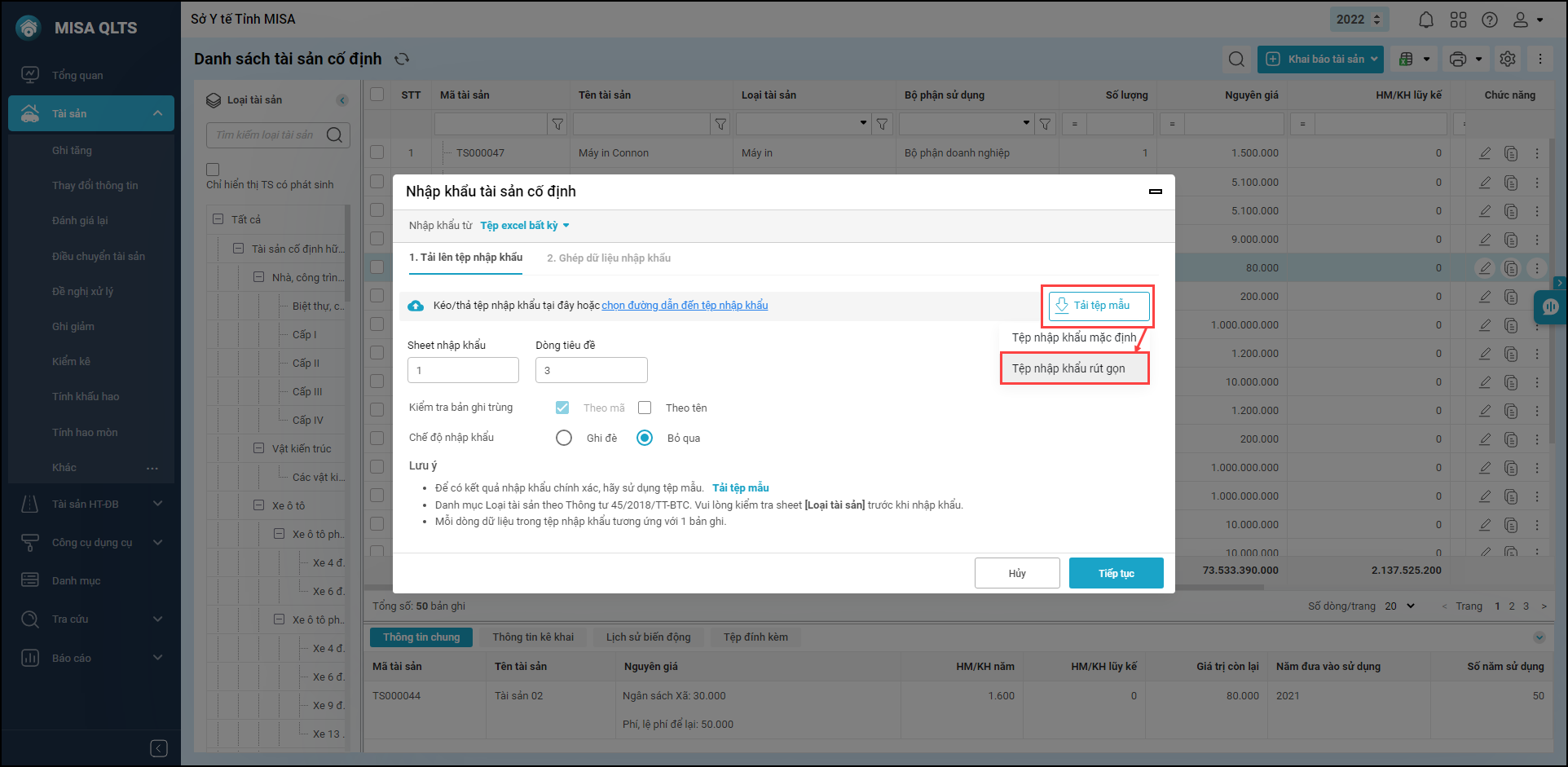Viewport: 1568px width, 767px height.
Task: Open the Tệp excel bất kỳ dropdown
Action: (525, 226)
